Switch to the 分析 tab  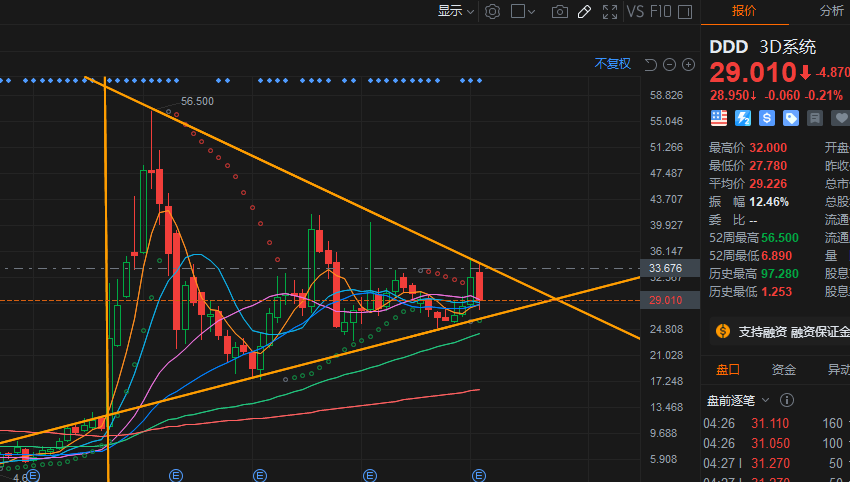click(832, 11)
